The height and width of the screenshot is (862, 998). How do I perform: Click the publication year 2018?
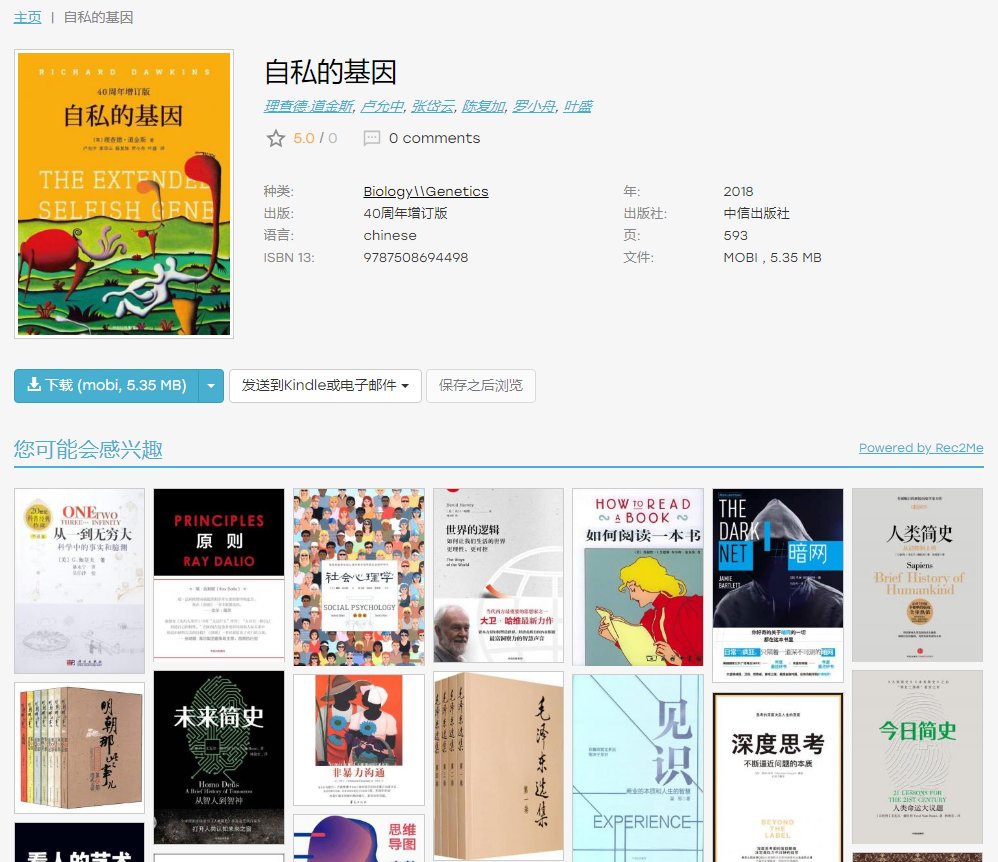coord(738,192)
